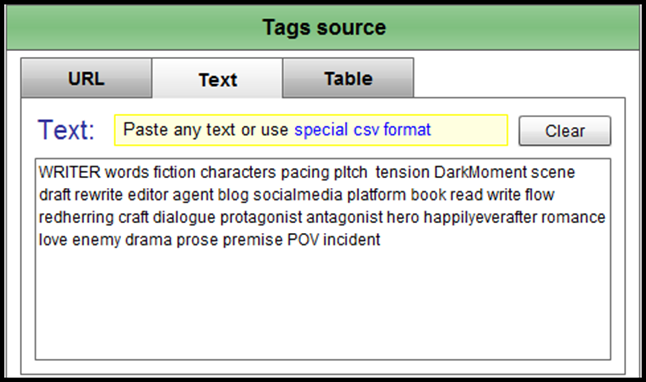Click the yellow Paste any text hint

click(x=311, y=130)
